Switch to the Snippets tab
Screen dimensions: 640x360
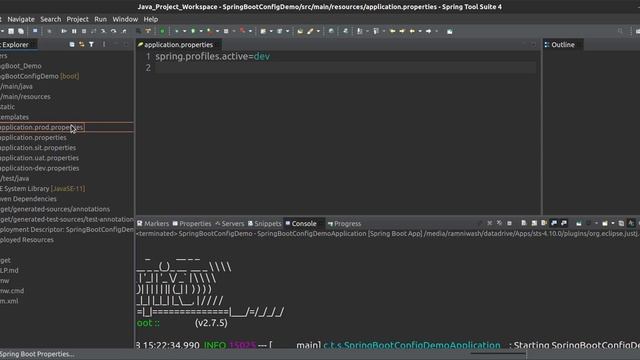tap(264, 224)
